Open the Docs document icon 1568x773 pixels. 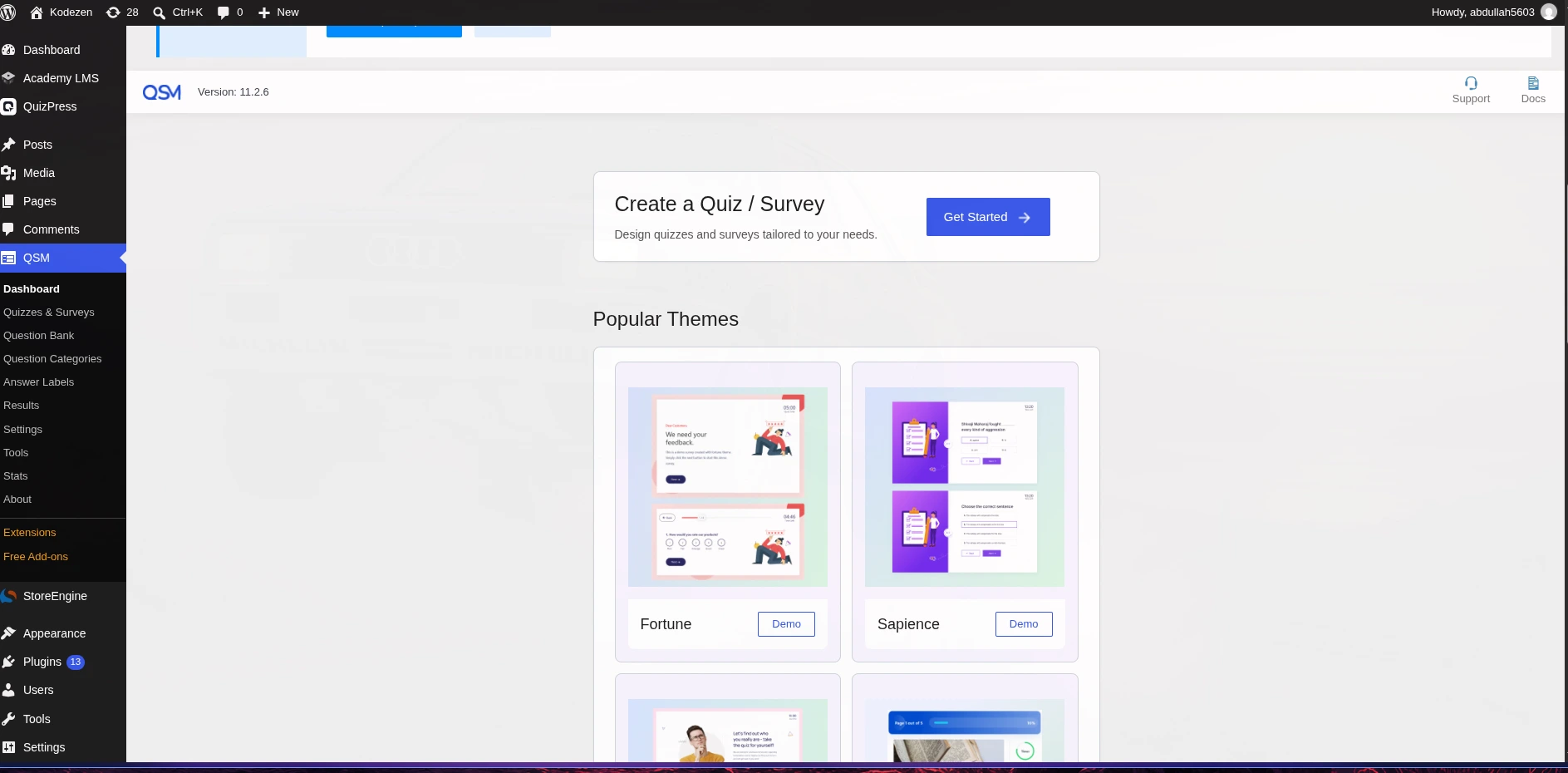pyautogui.click(x=1533, y=83)
